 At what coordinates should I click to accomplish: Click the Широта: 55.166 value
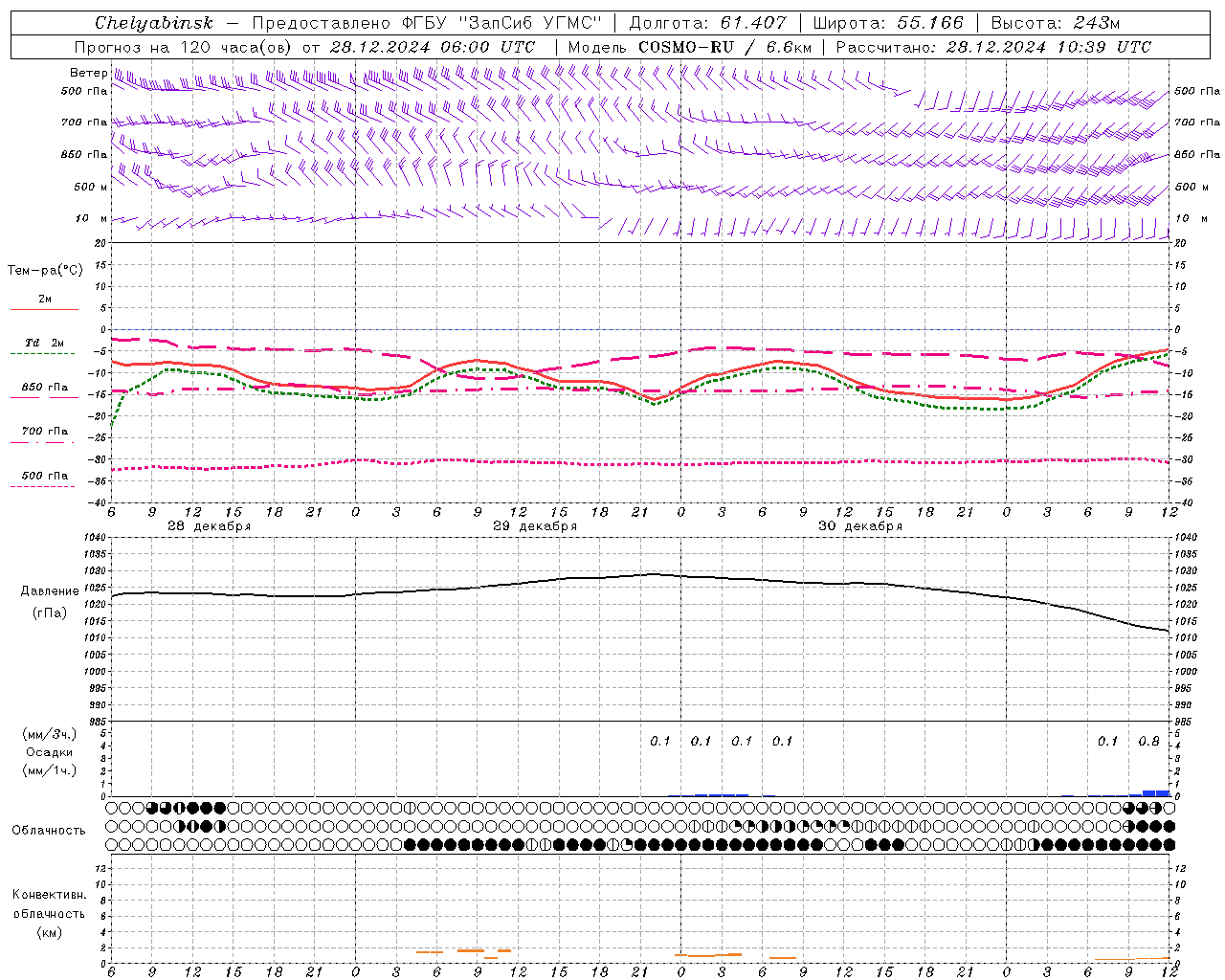(x=887, y=23)
